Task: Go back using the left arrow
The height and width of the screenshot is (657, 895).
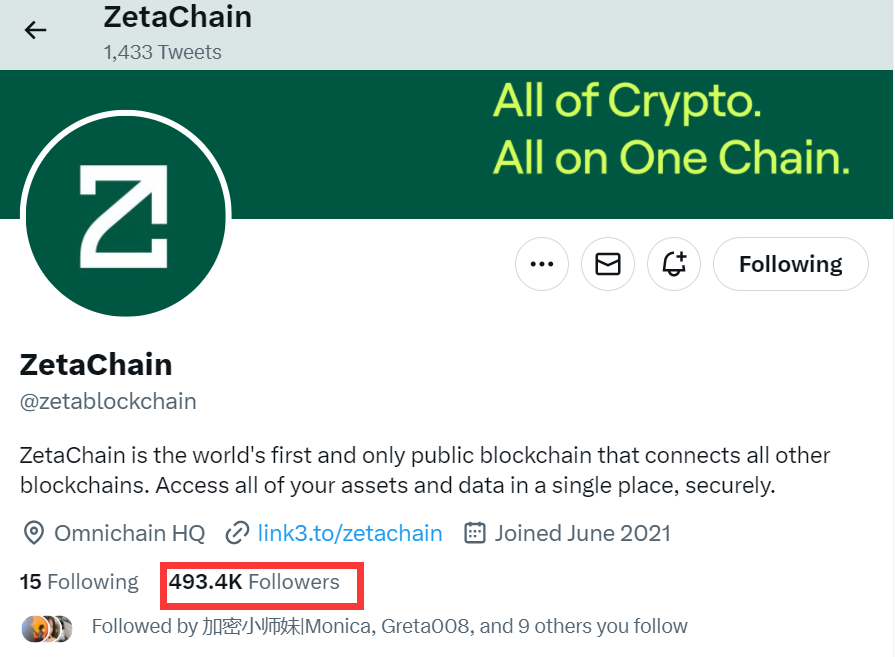Action: point(36,30)
